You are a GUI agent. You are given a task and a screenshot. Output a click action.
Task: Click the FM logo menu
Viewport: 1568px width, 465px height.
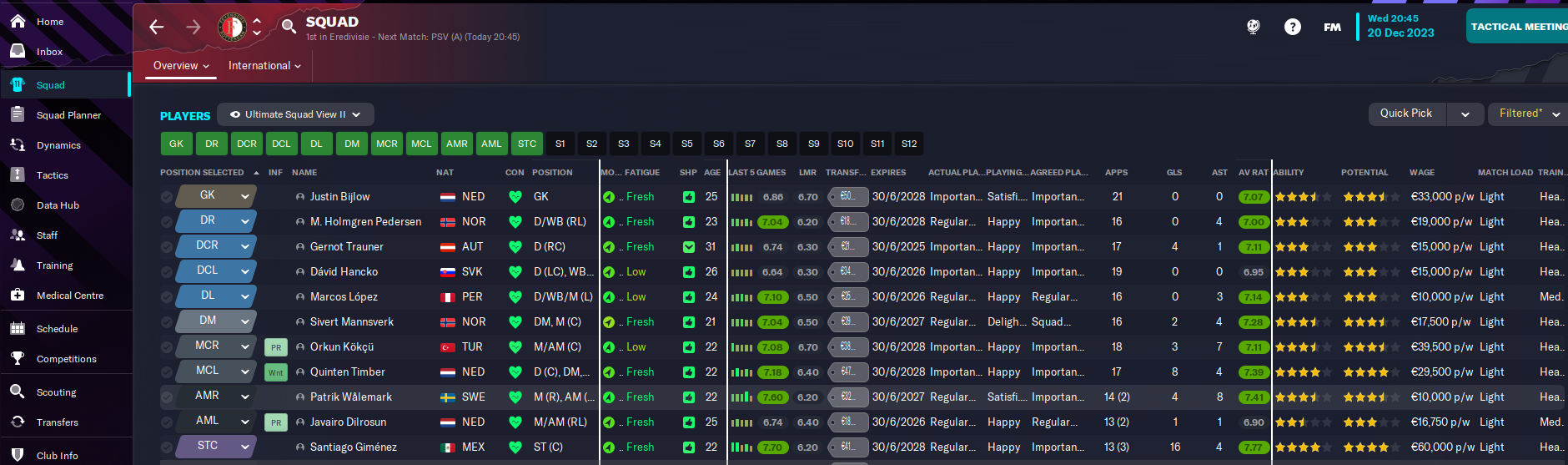[1333, 27]
